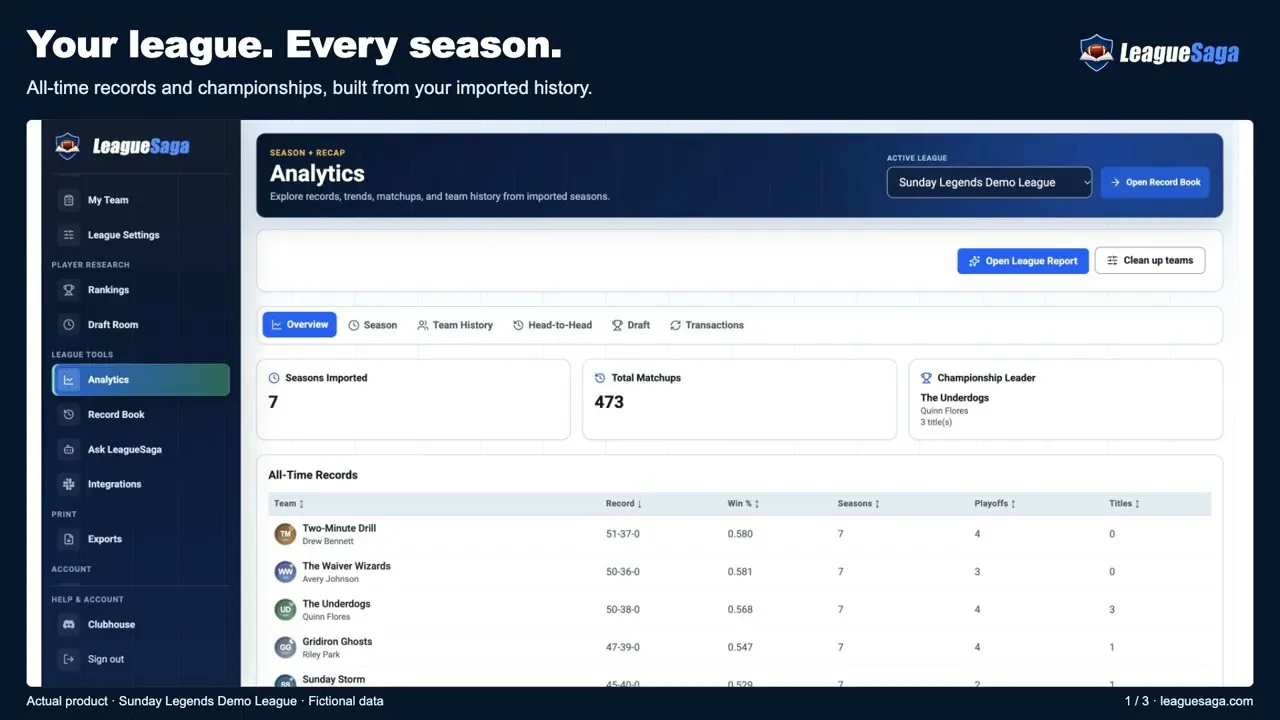This screenshot has width=1280, height=720.
Task: Switch to the Draft tab
Action: 631,325
